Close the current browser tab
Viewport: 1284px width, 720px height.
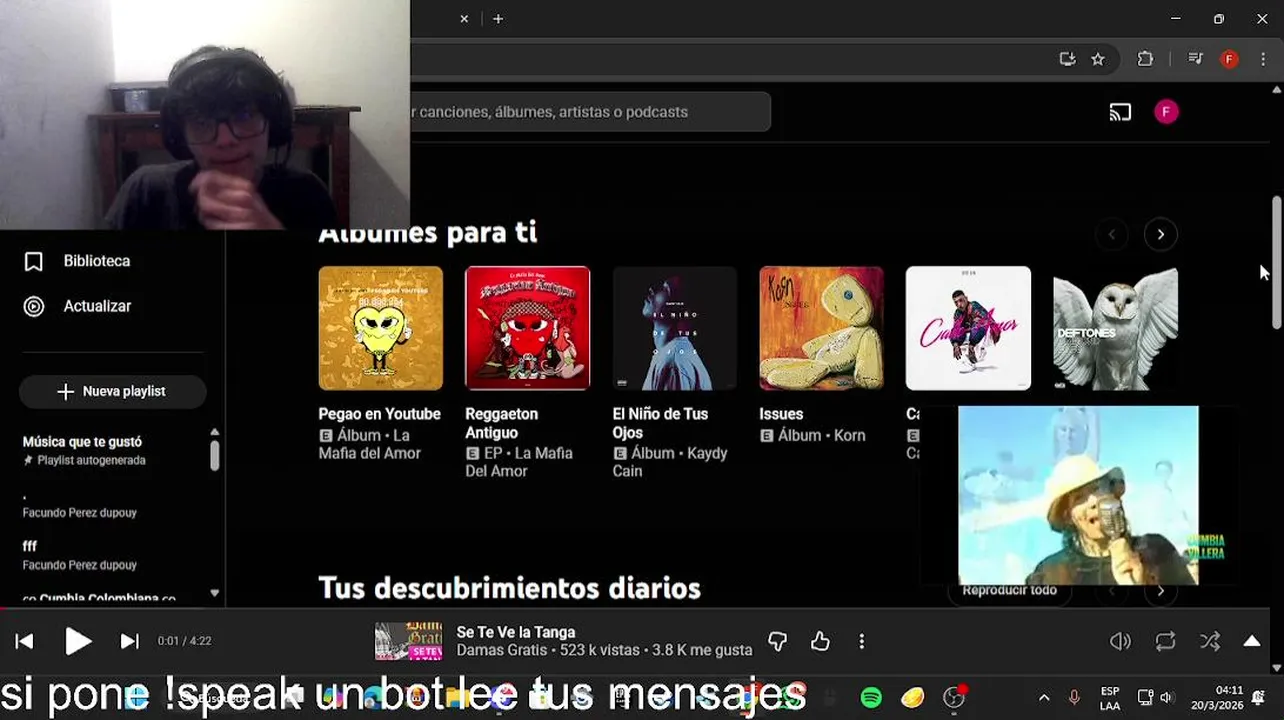point(464,19)
